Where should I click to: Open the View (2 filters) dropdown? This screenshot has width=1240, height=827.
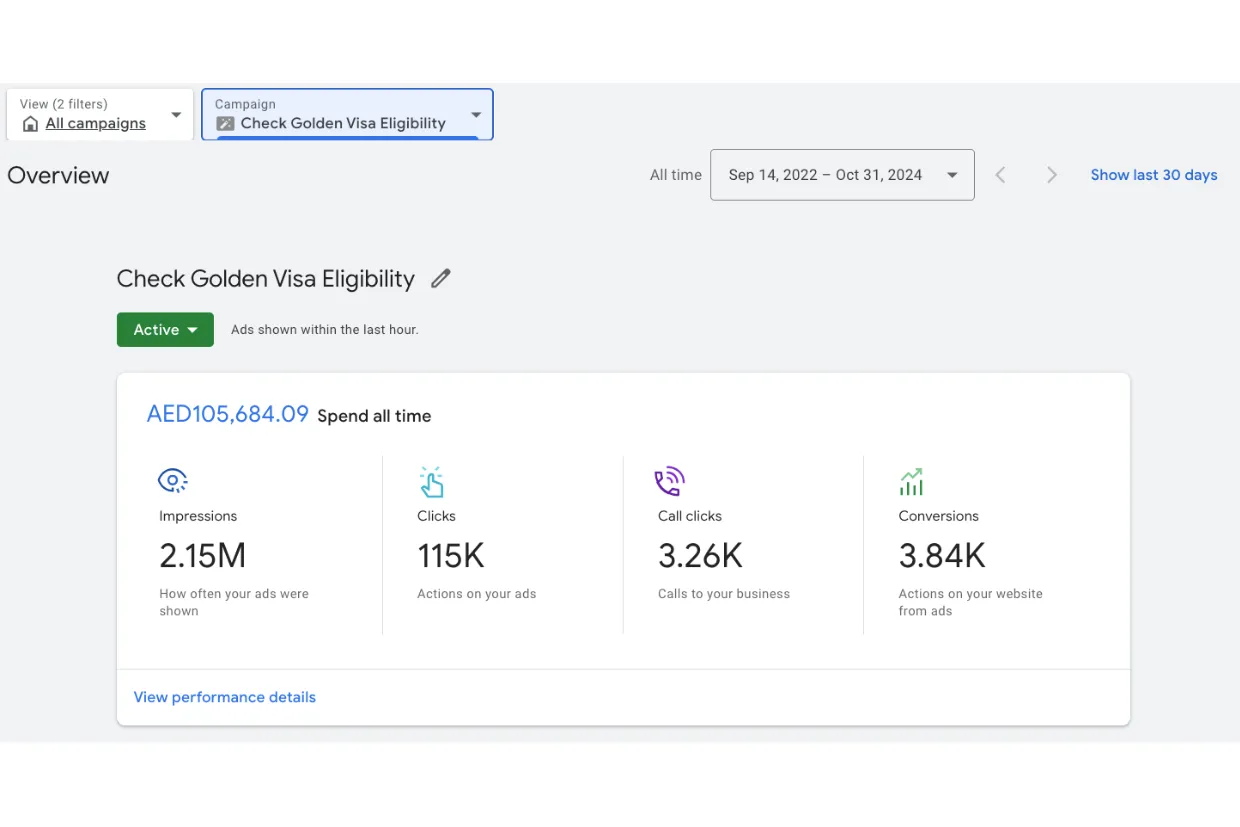coord(100,114)
